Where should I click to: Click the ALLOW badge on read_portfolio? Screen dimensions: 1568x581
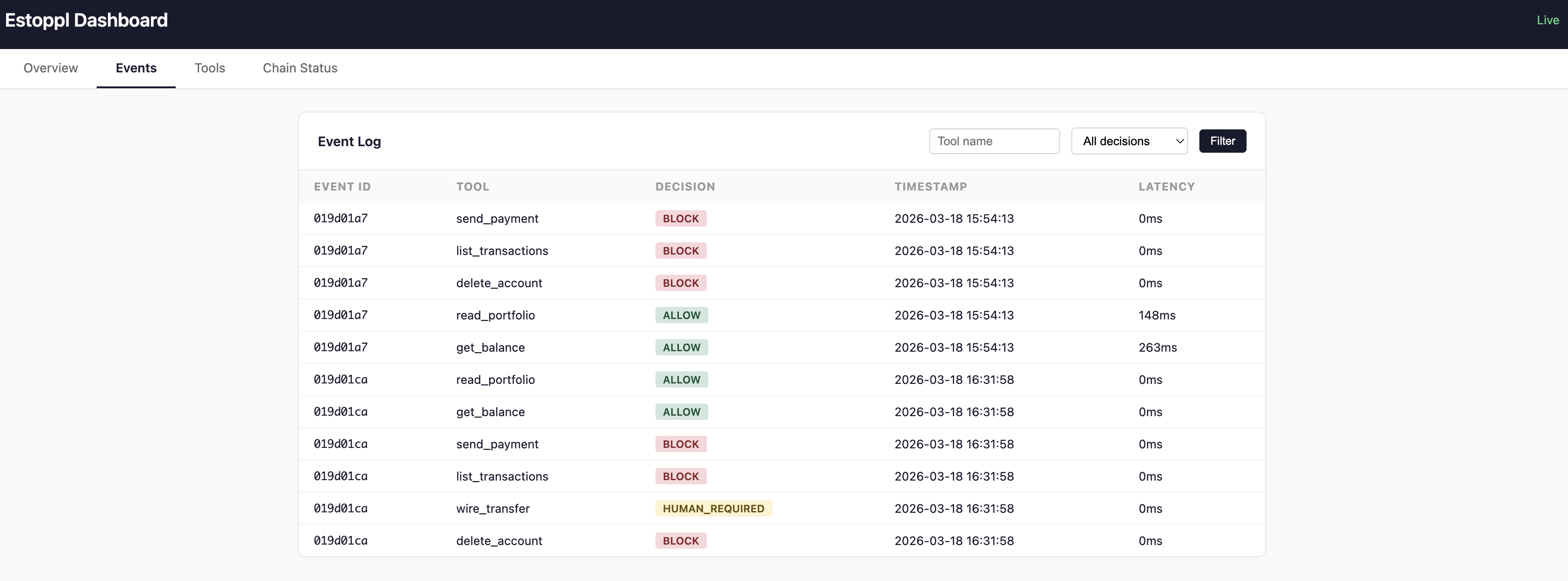(x=681, y=315)
